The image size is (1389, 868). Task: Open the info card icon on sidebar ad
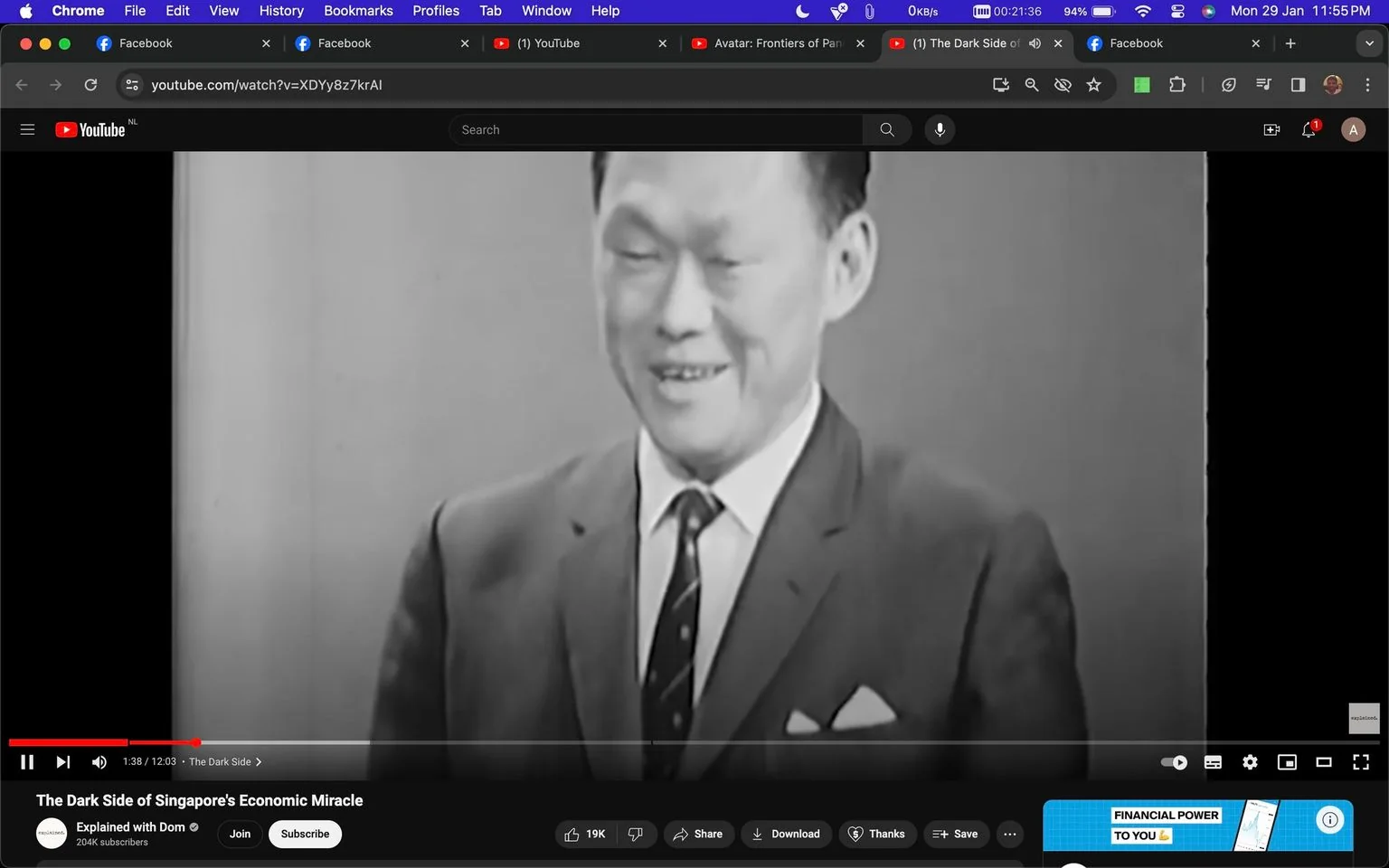tap(1329, 820)
